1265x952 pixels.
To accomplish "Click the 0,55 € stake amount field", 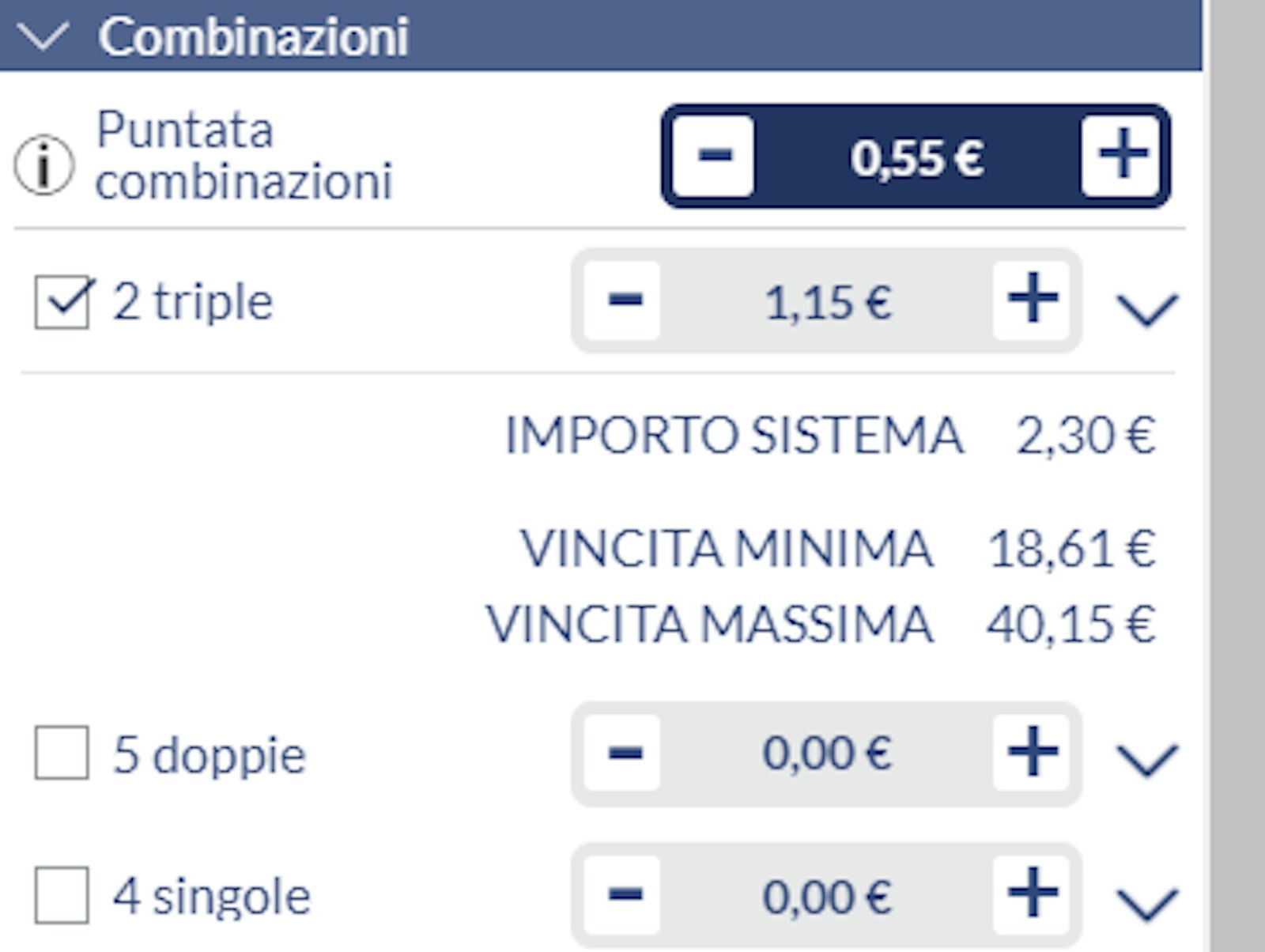I will click(x=917, y=157).
